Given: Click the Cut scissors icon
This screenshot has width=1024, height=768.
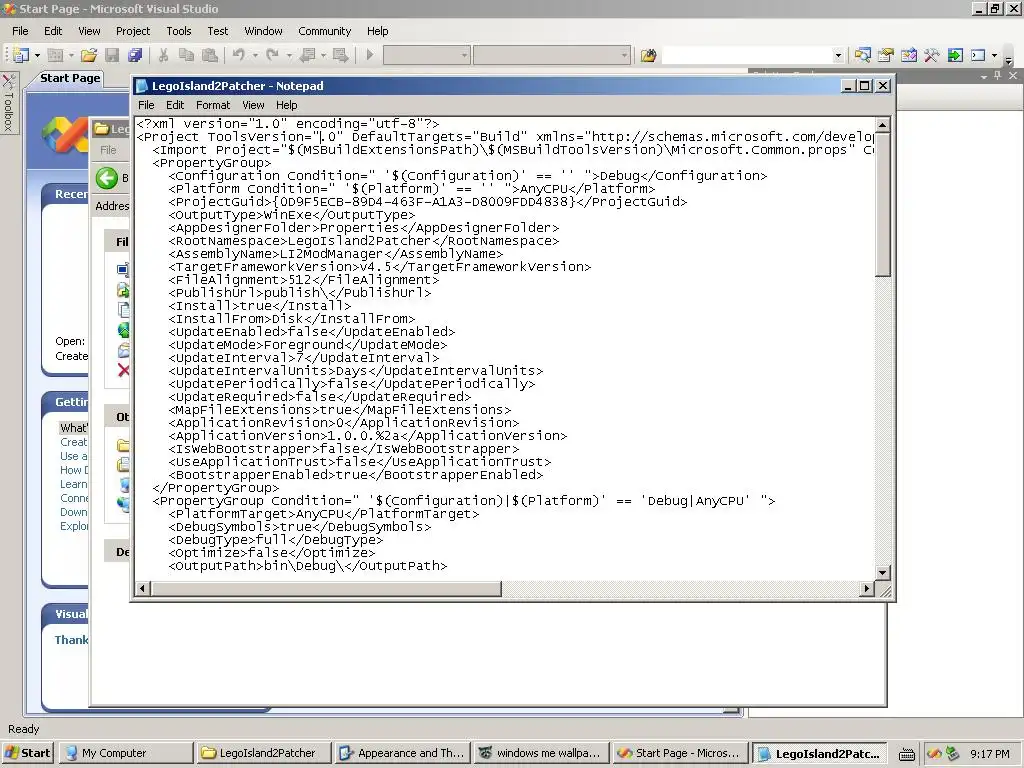Looking at the screenshot, I should pos(163,56).
